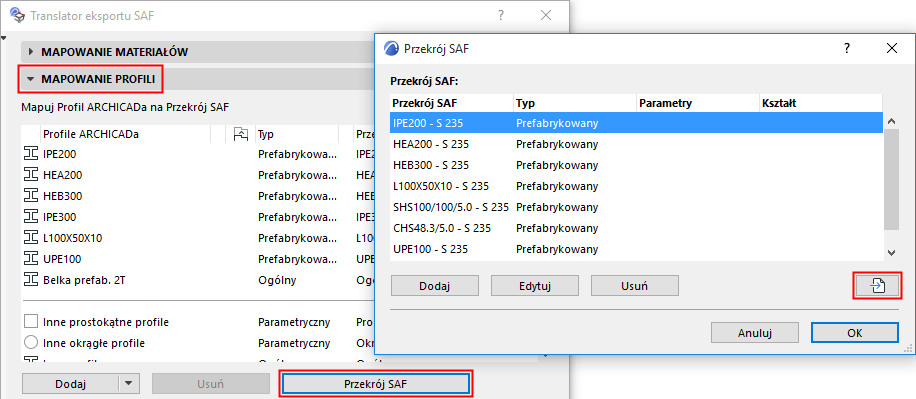The height and width of the screenshot is (399, 916).
Task: Click the I-beam icon beside HEB300
Action: [x=30, y=196]
